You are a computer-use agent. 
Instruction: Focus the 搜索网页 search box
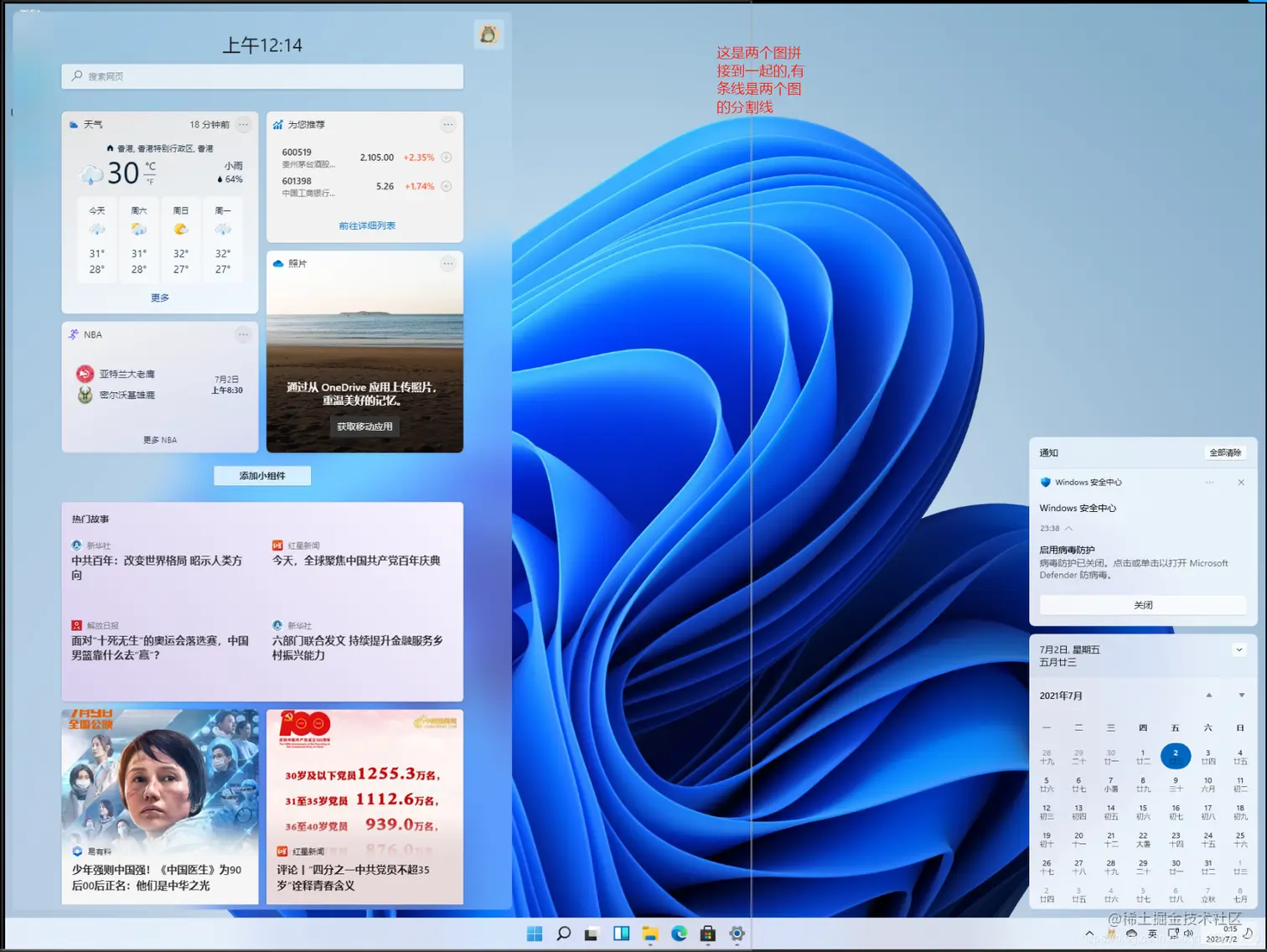(262, 76)
